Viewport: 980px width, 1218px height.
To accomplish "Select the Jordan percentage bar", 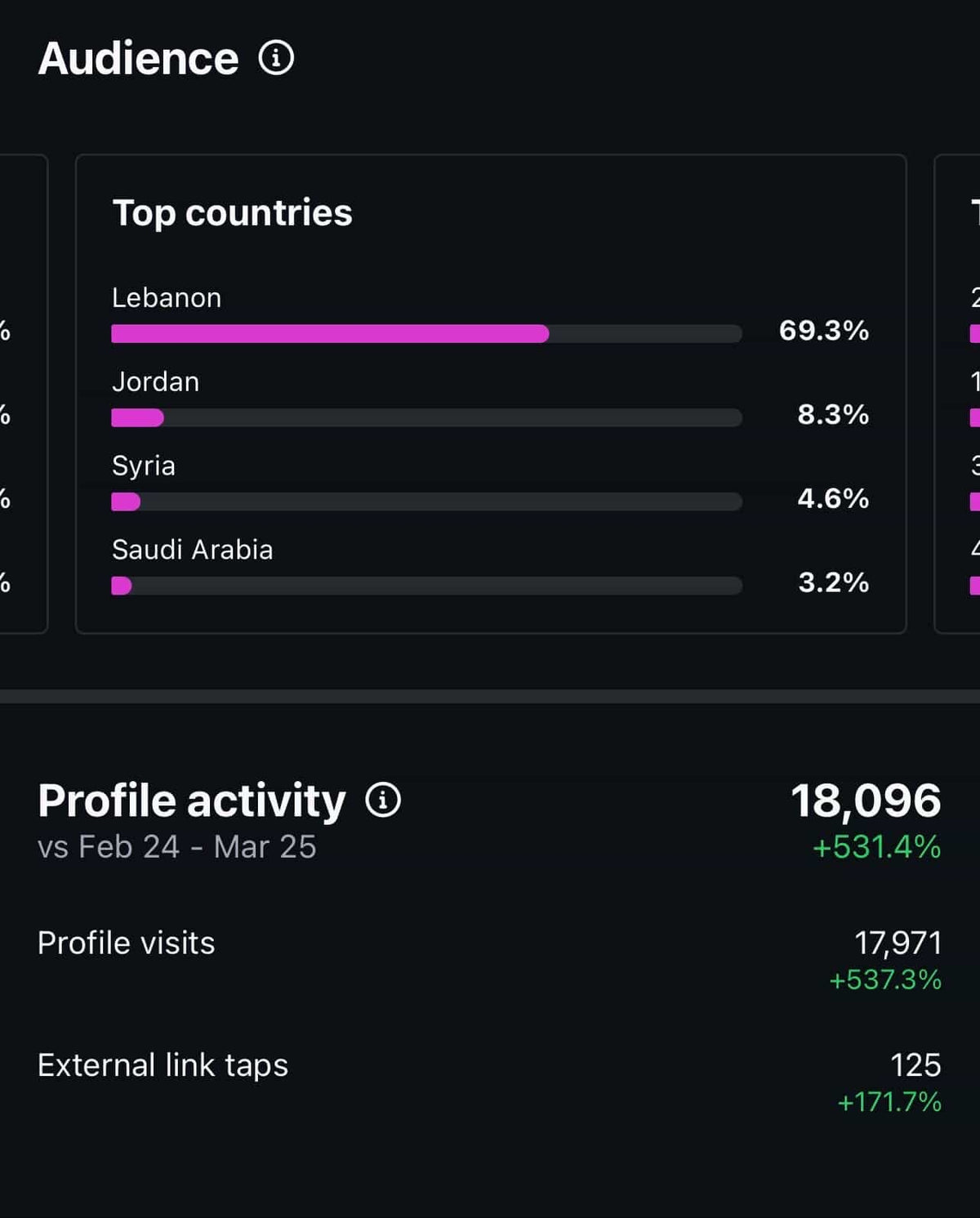I will click(x=426, y=417).
